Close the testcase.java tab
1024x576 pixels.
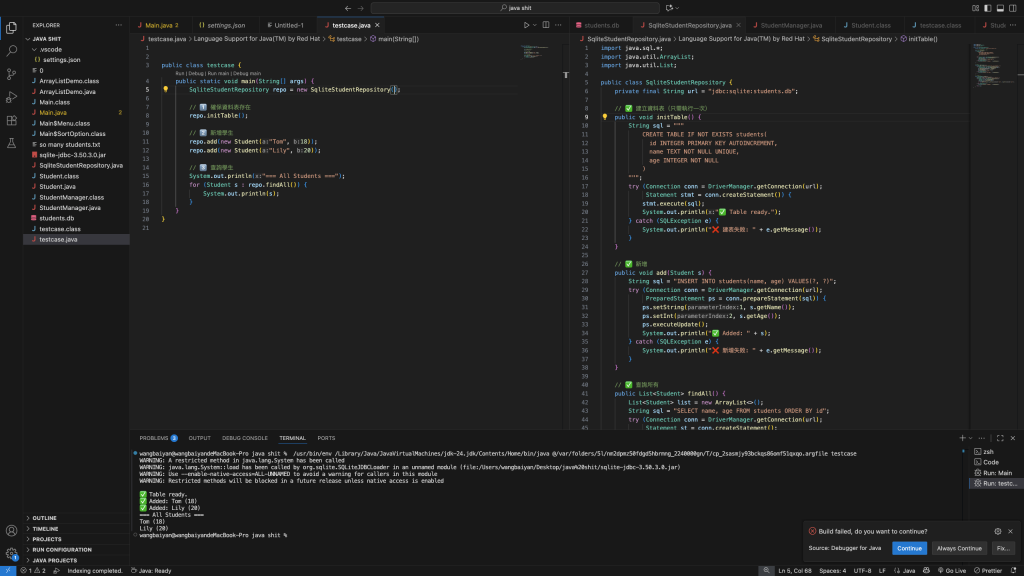[x=377, y=25]
